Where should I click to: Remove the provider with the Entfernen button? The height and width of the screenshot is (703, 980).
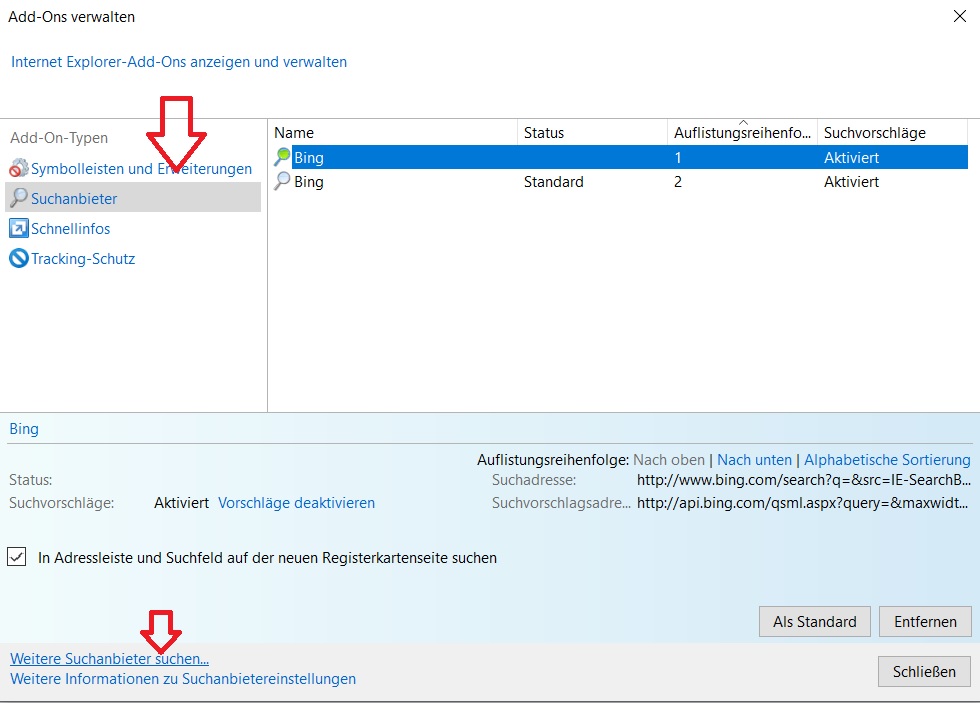[925, 622]
